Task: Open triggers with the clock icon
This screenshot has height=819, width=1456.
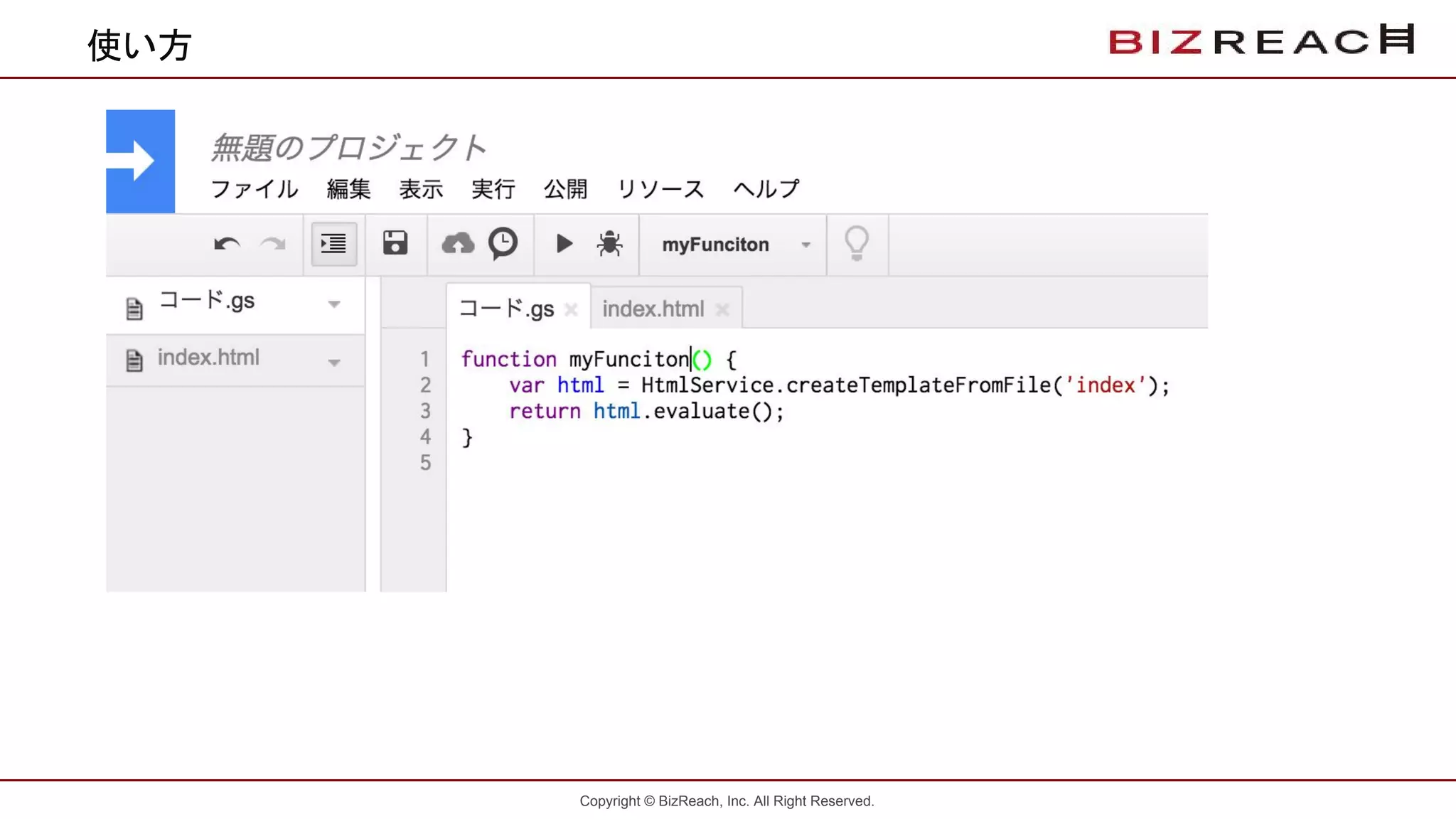Action: click(x=503, y=244)
